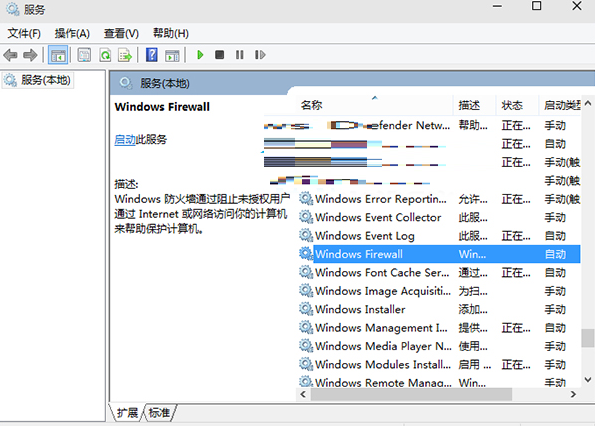This screenshot has width=595, height=426.
Task: Click the right arrow of the horizontal scrollbar
Action: point(573,394)
